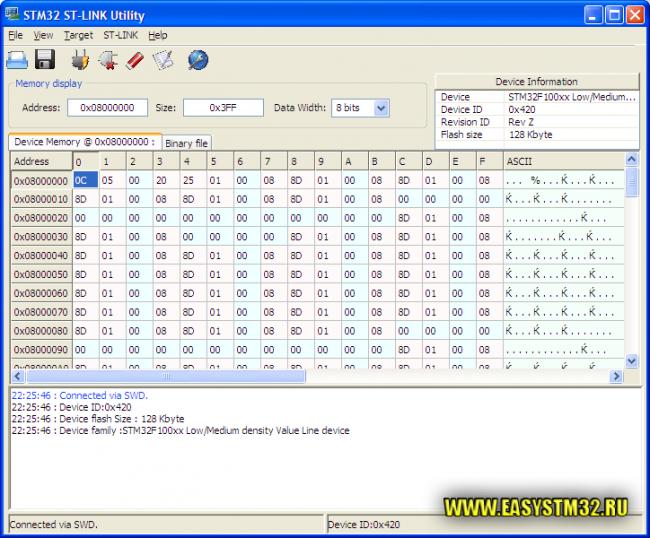
Task: Click the Address column header
Action: tap(41, 161)
